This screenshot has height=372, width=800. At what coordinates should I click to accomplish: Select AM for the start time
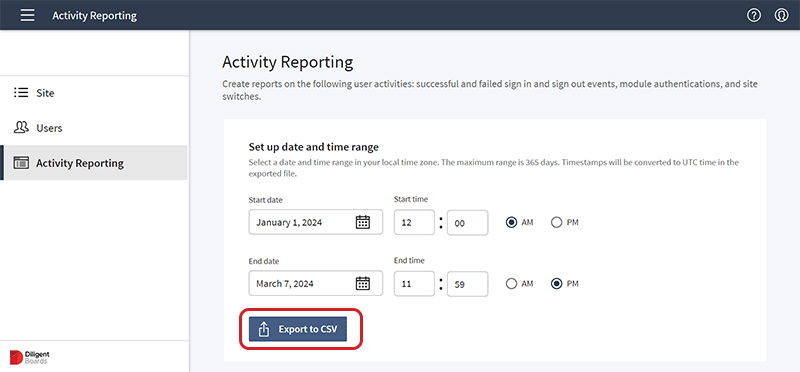[511, 222]
